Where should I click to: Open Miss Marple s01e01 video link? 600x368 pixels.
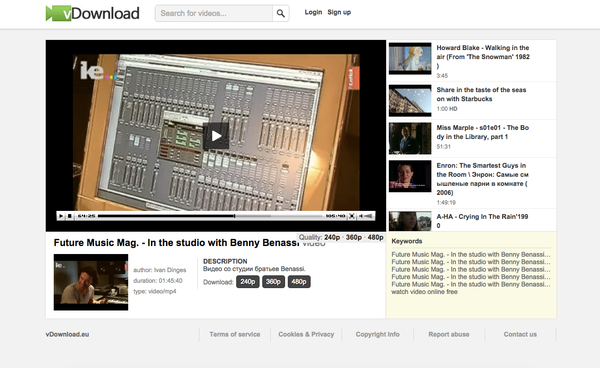(483, 132)
